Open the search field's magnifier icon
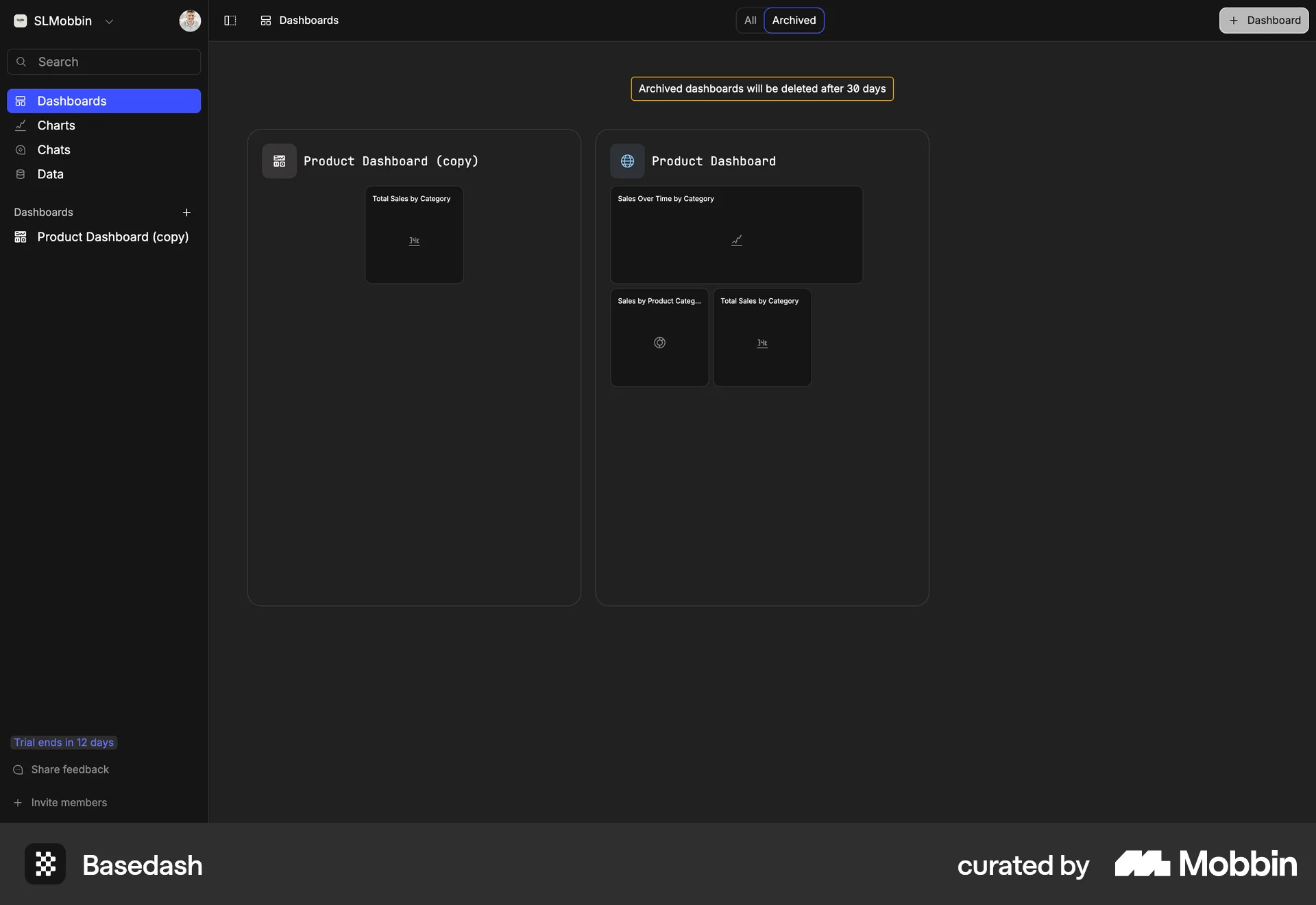 click(x=22, y=62)
